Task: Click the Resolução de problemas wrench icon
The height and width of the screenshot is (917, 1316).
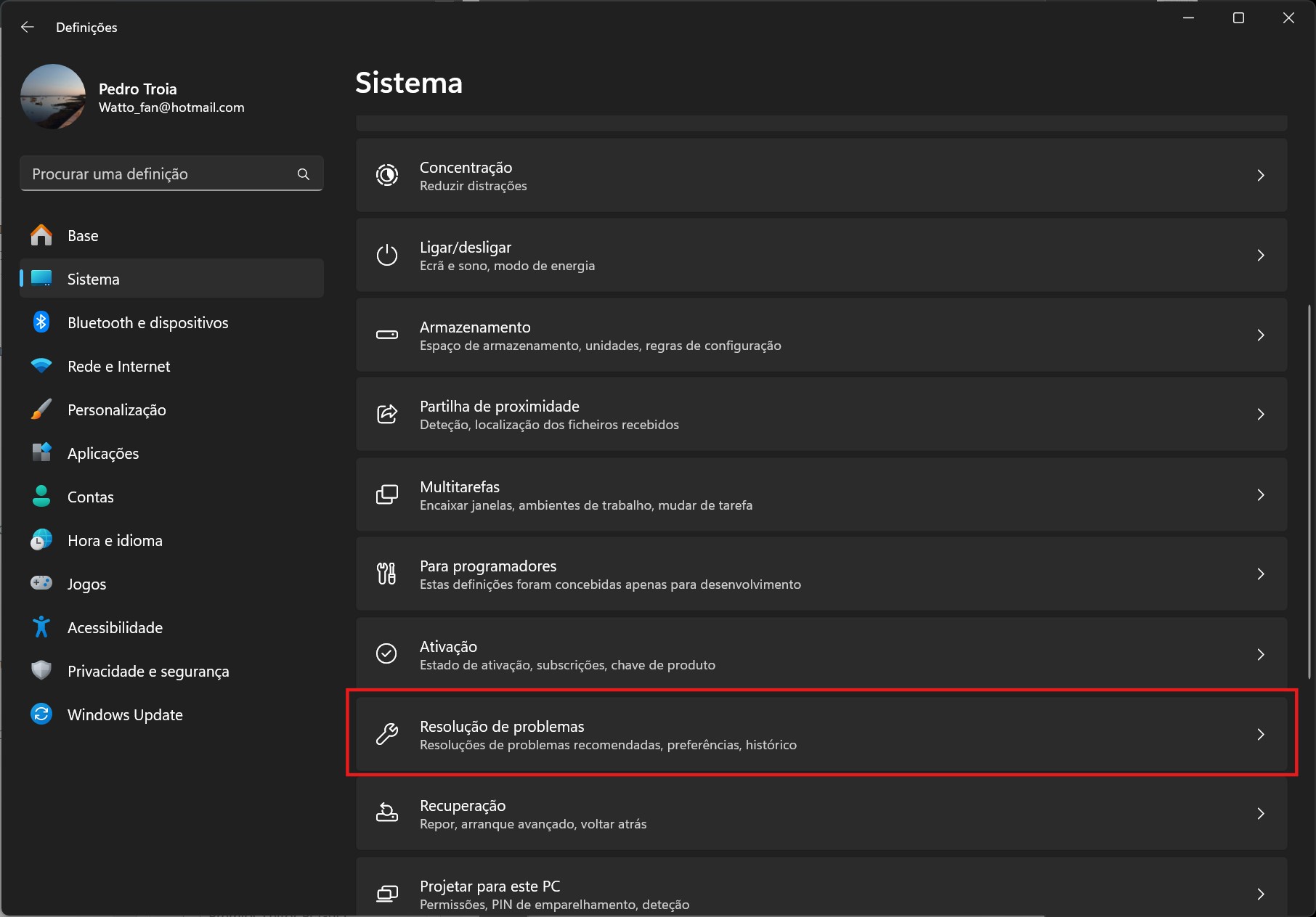Action: click(x=387, y=734)
